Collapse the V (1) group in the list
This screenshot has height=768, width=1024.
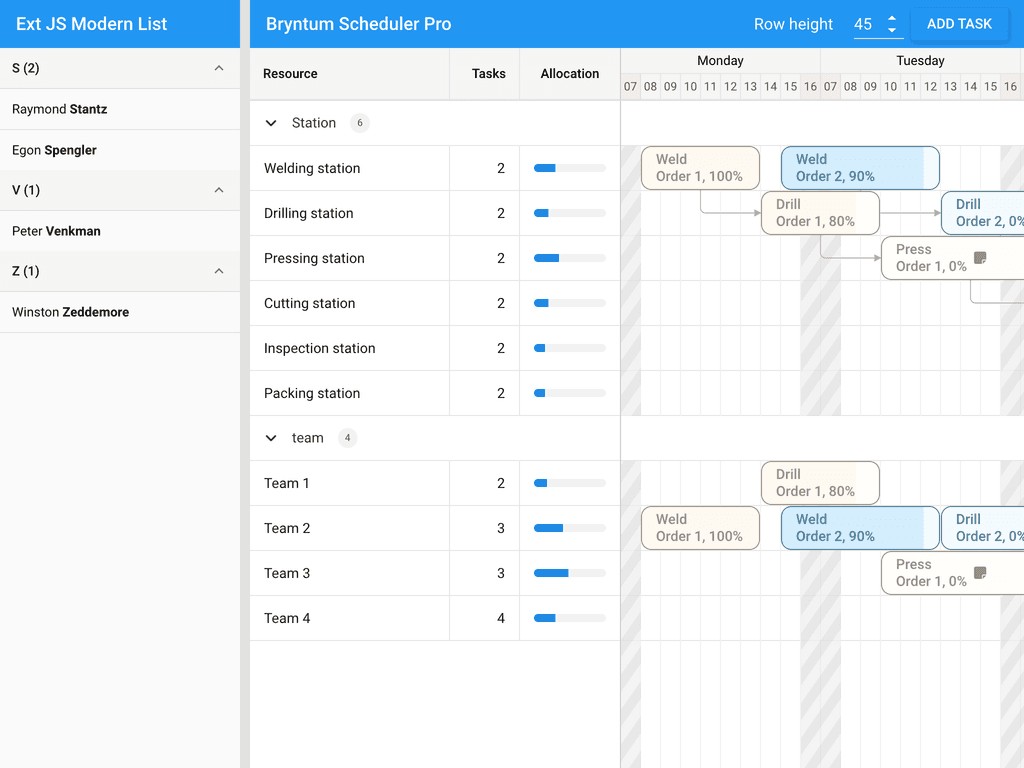click(x=219, y=190)
